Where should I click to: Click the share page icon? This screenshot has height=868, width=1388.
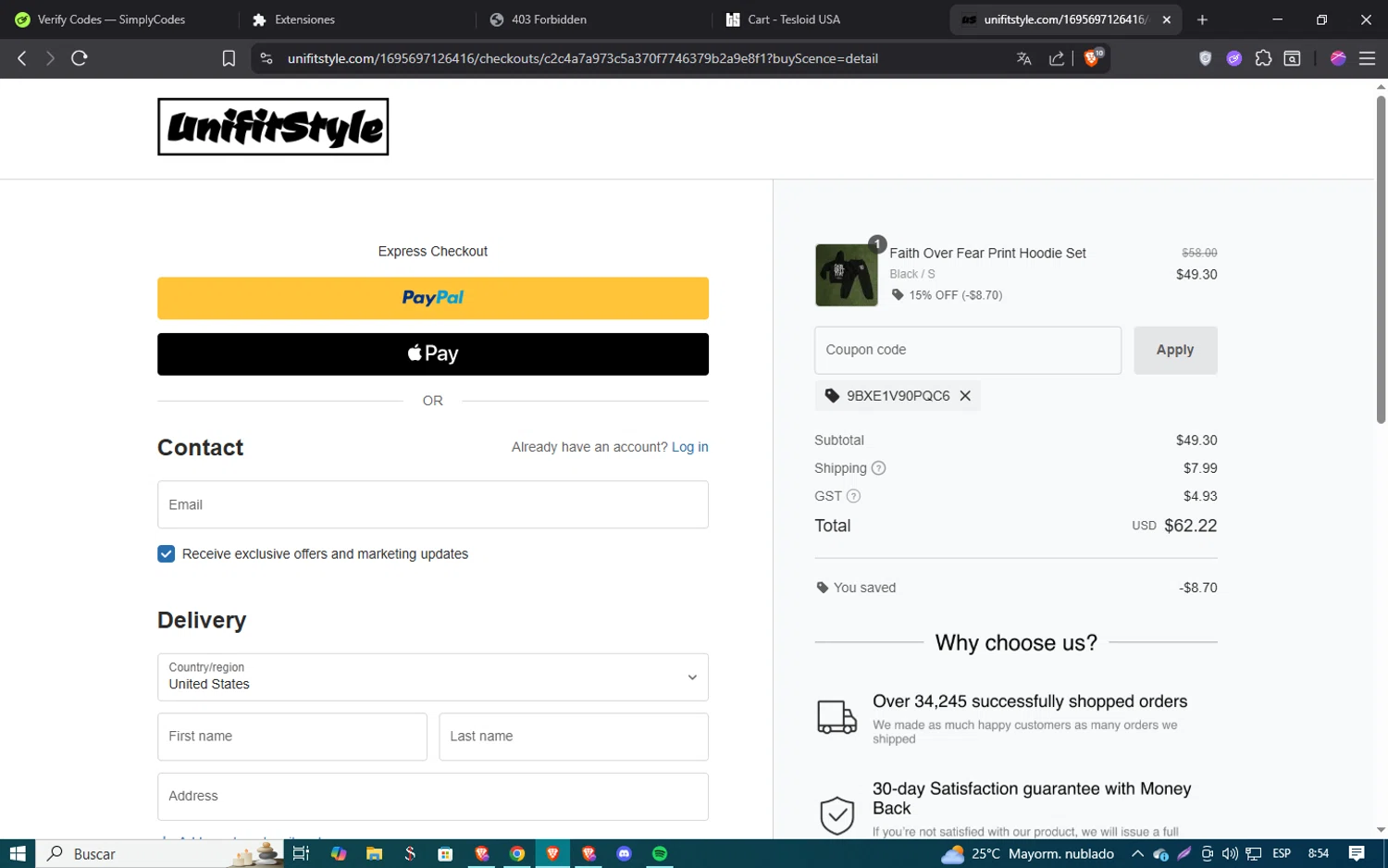tap(1056, 58)
